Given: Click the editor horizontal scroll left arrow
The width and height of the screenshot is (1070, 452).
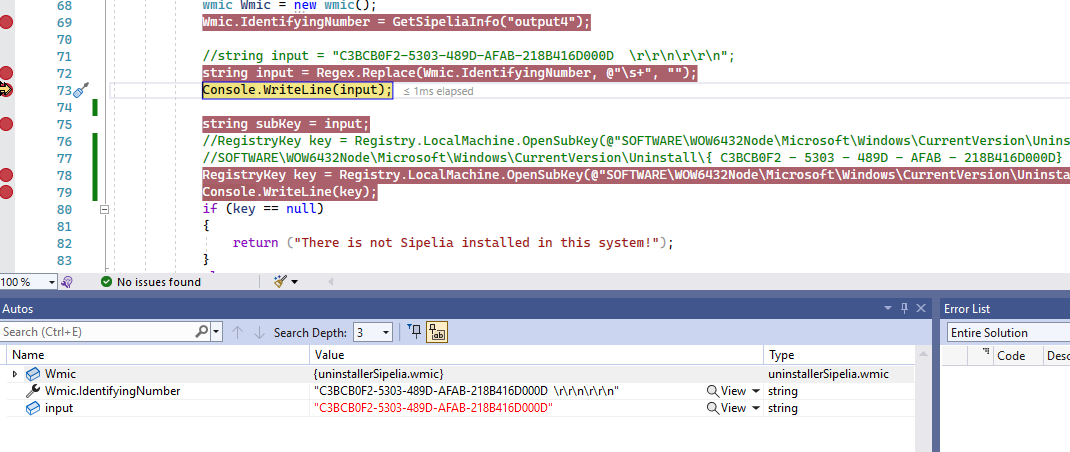Looking at the screenshot, I should 332,281.
